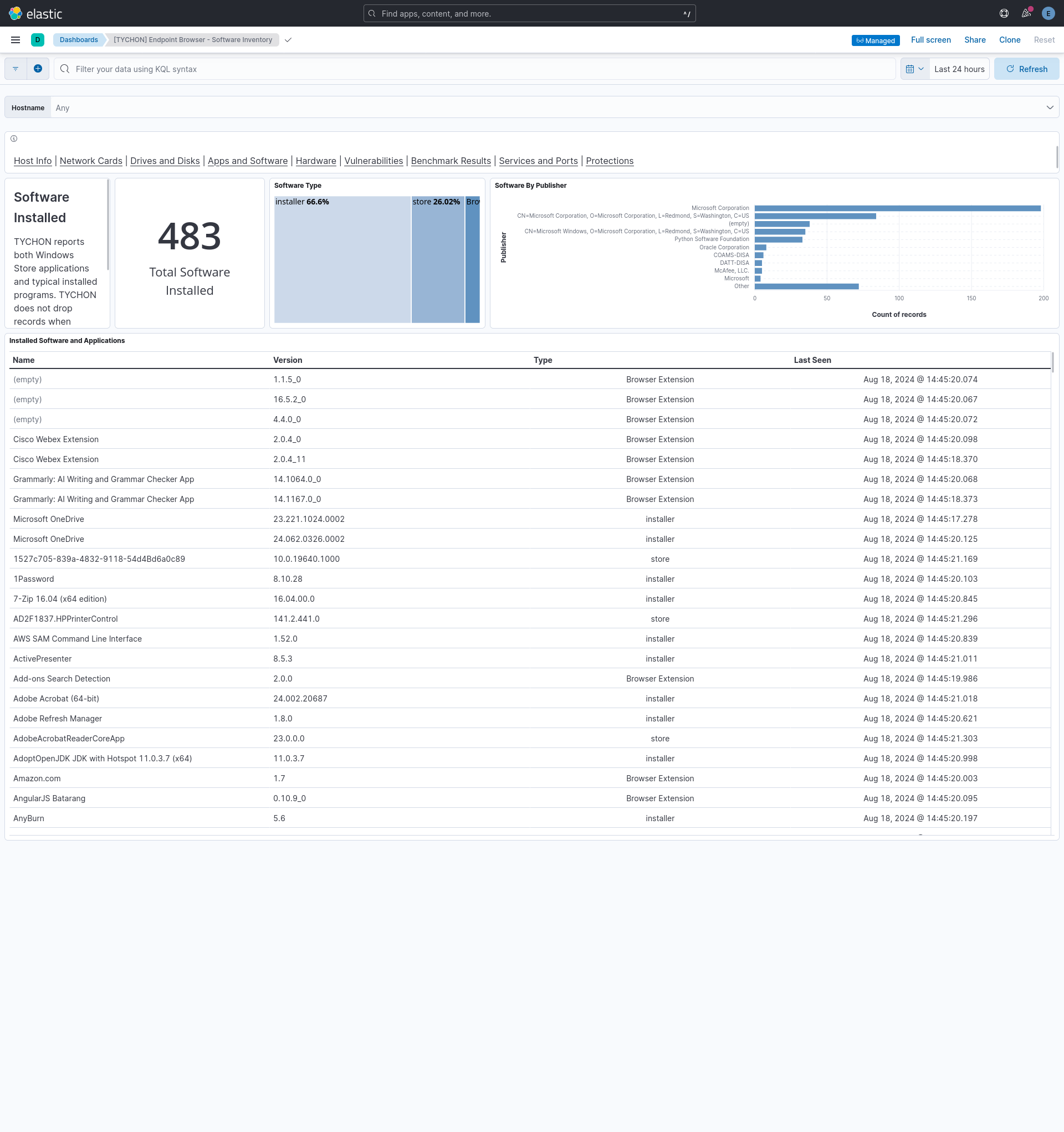Clone this dashboard
The image size is (1064, 1132).
tap(1009, 40)
